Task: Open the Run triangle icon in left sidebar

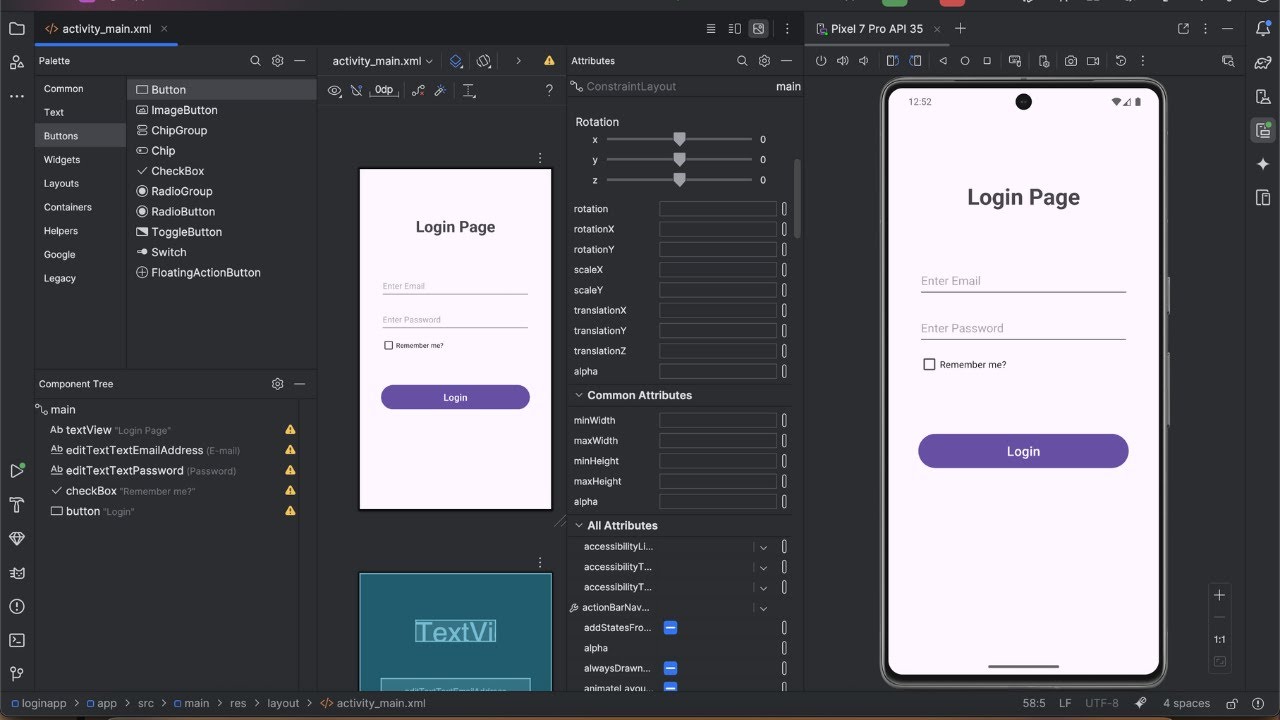Action: (16, 470)
